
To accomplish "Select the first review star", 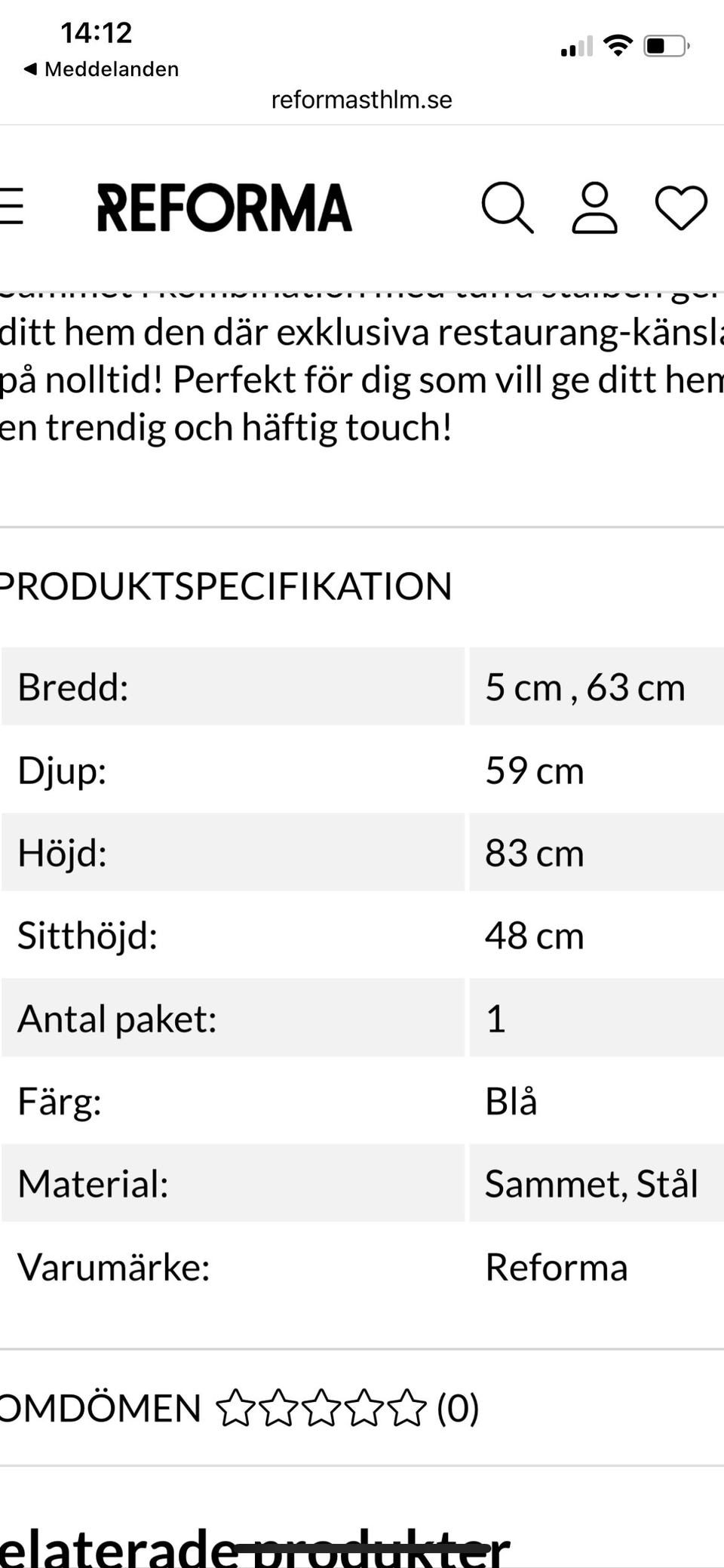I will (x=236, y=1407).
